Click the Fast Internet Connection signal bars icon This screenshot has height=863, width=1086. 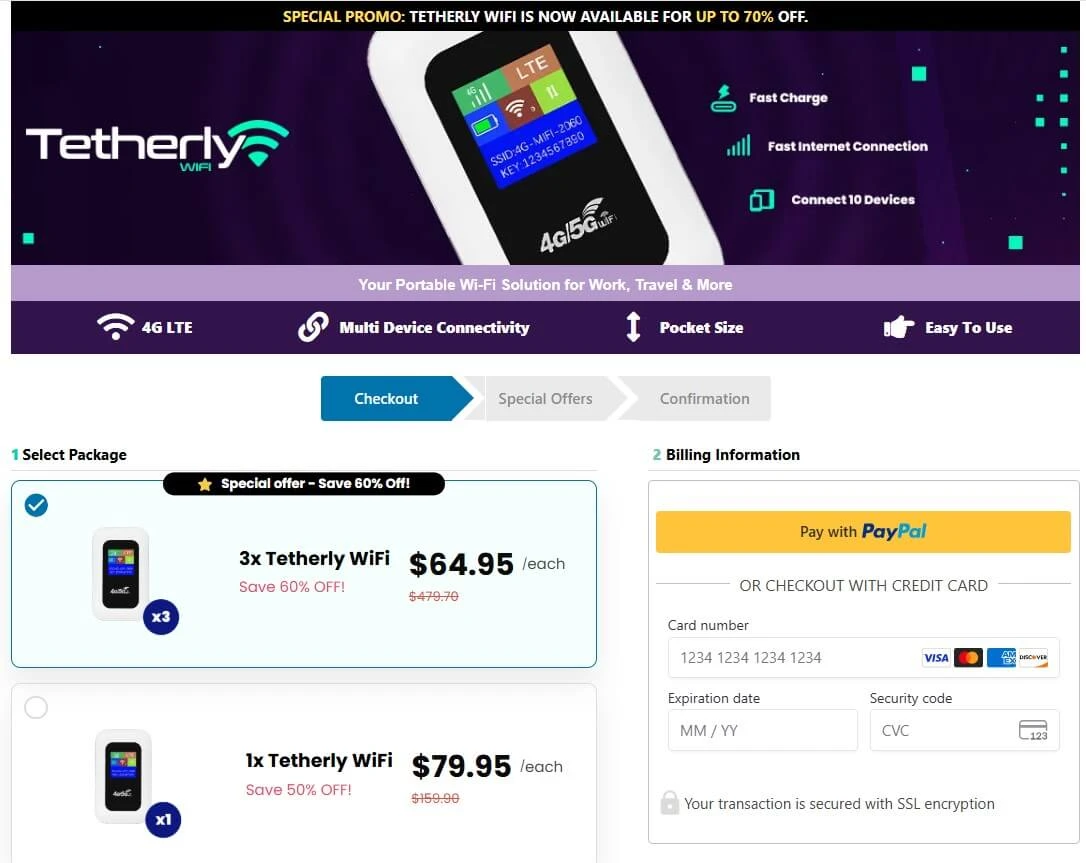(x=739, y=146)
